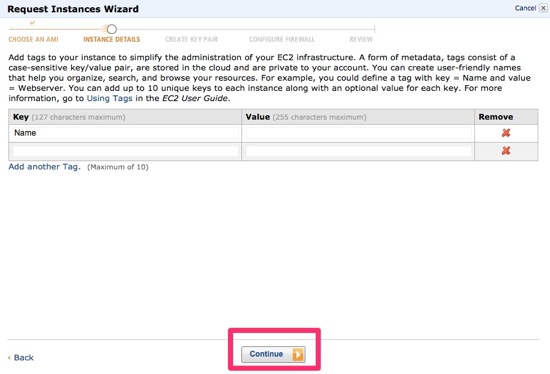Focus the empty second value field
This screenshot has width=550, height=374.
(358, 151)
